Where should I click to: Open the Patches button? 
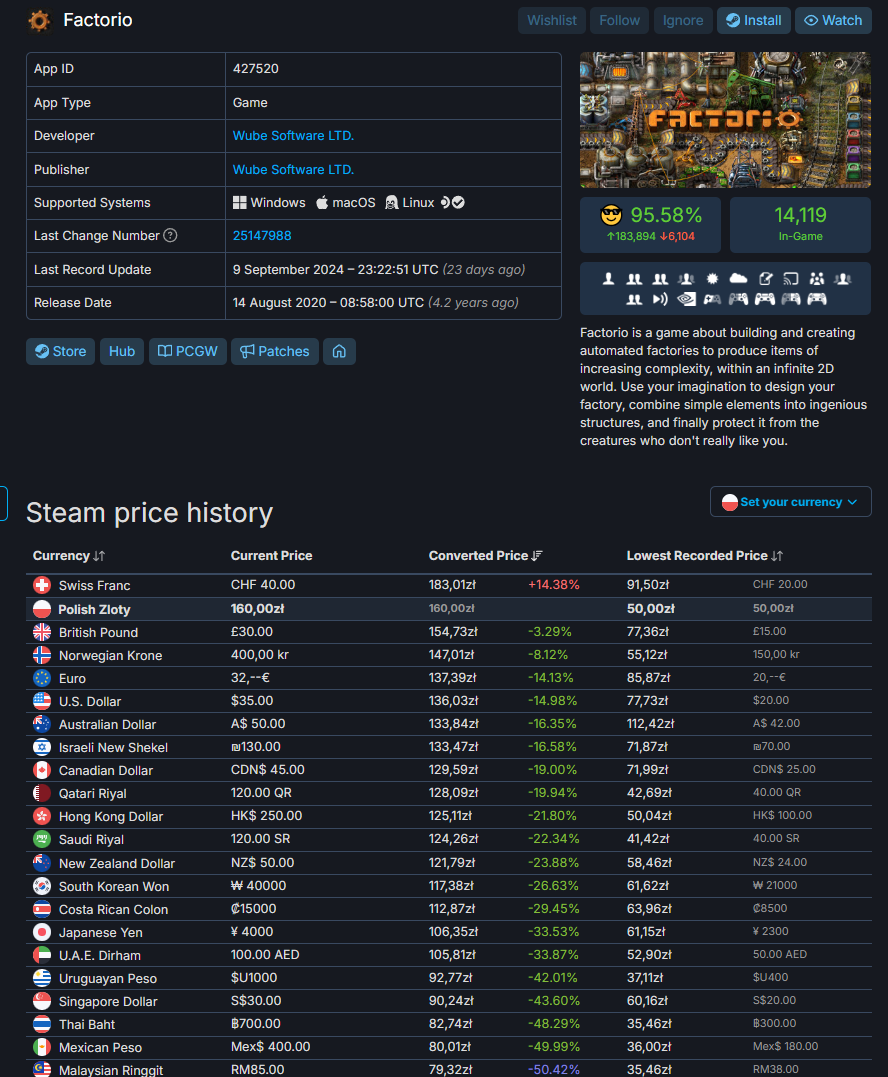[x=275, y=351]
